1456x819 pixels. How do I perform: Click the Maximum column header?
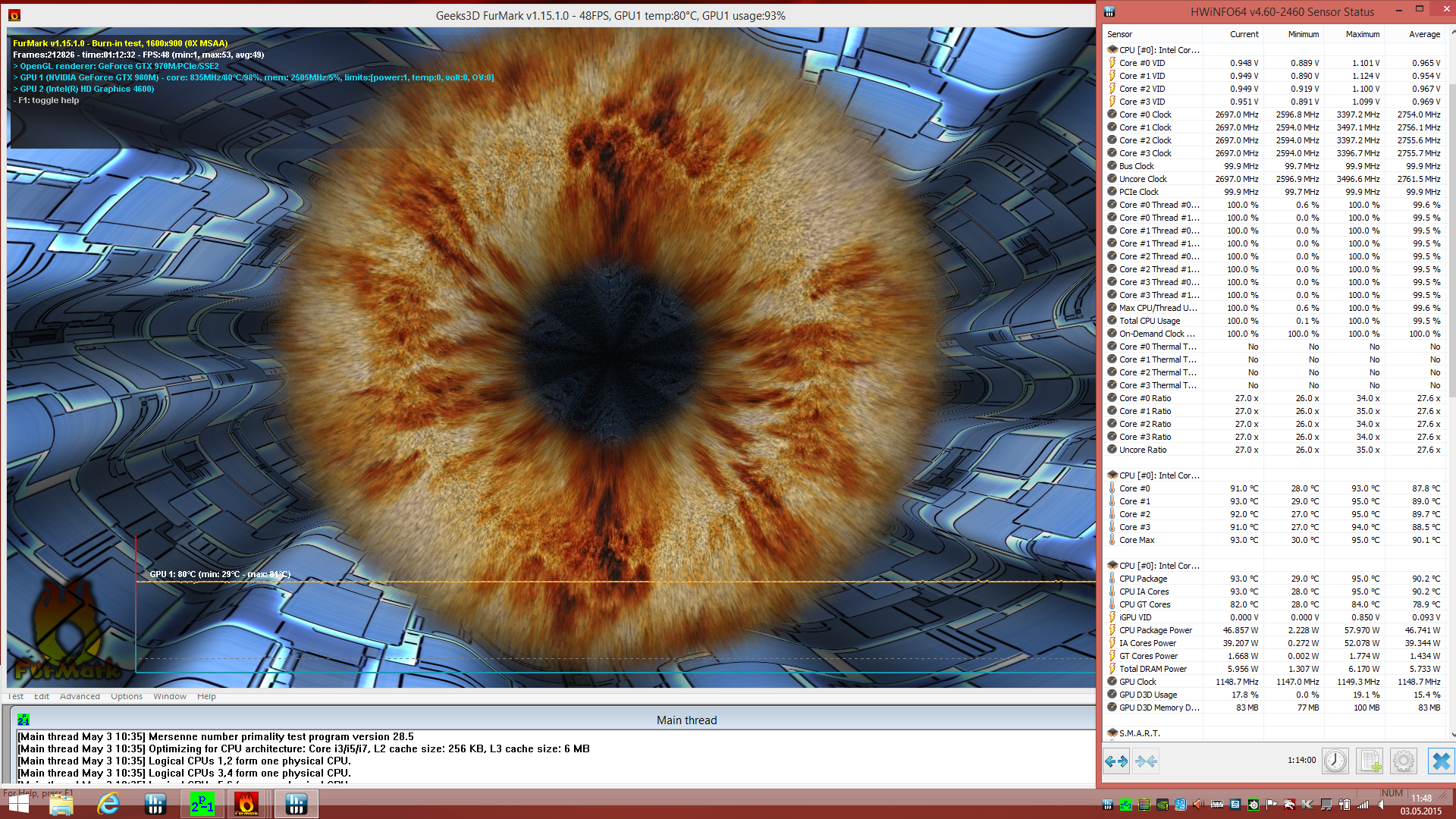coord(1362,34)
